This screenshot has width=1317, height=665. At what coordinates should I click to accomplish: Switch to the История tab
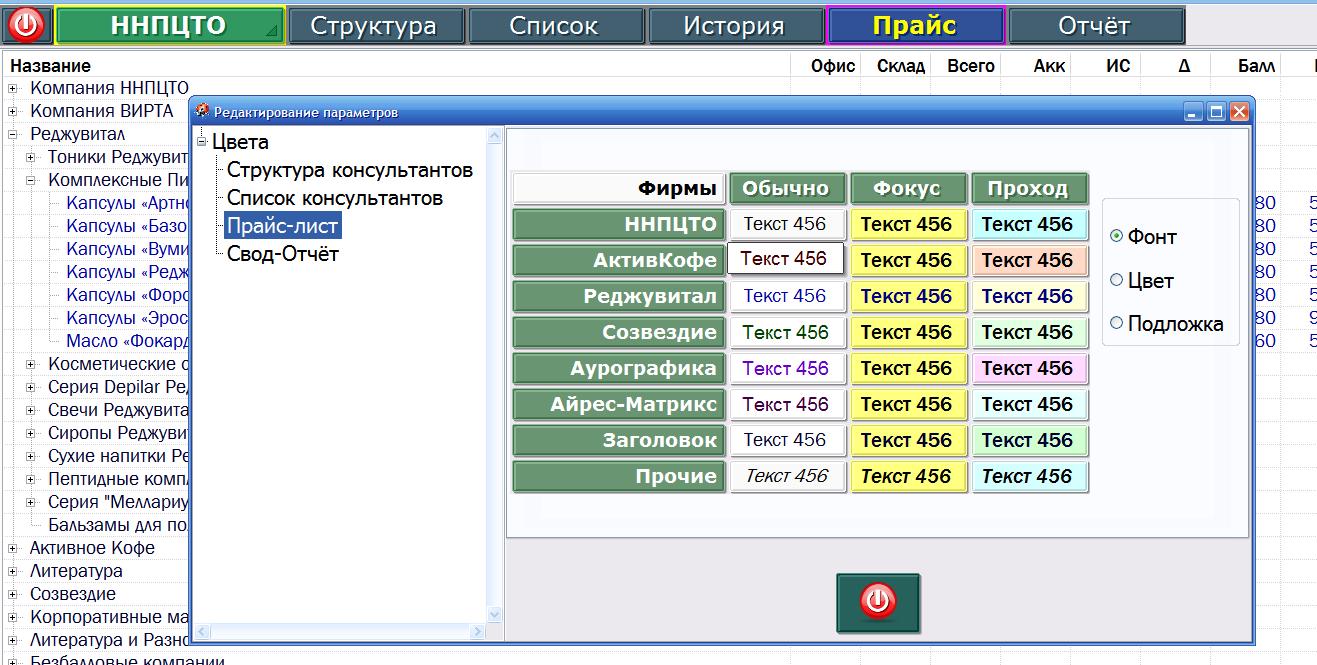734,26
